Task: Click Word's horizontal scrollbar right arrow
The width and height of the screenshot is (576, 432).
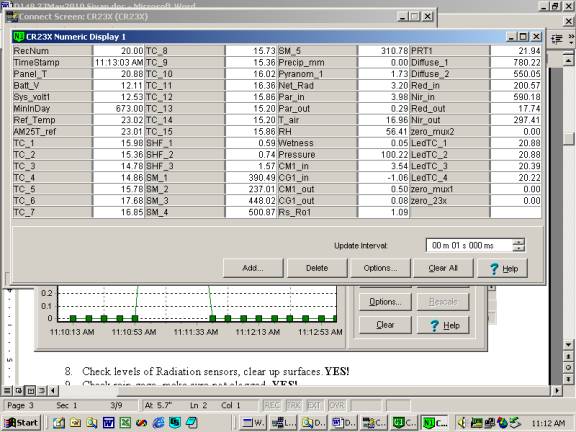Action: click(x=557, y=390)
